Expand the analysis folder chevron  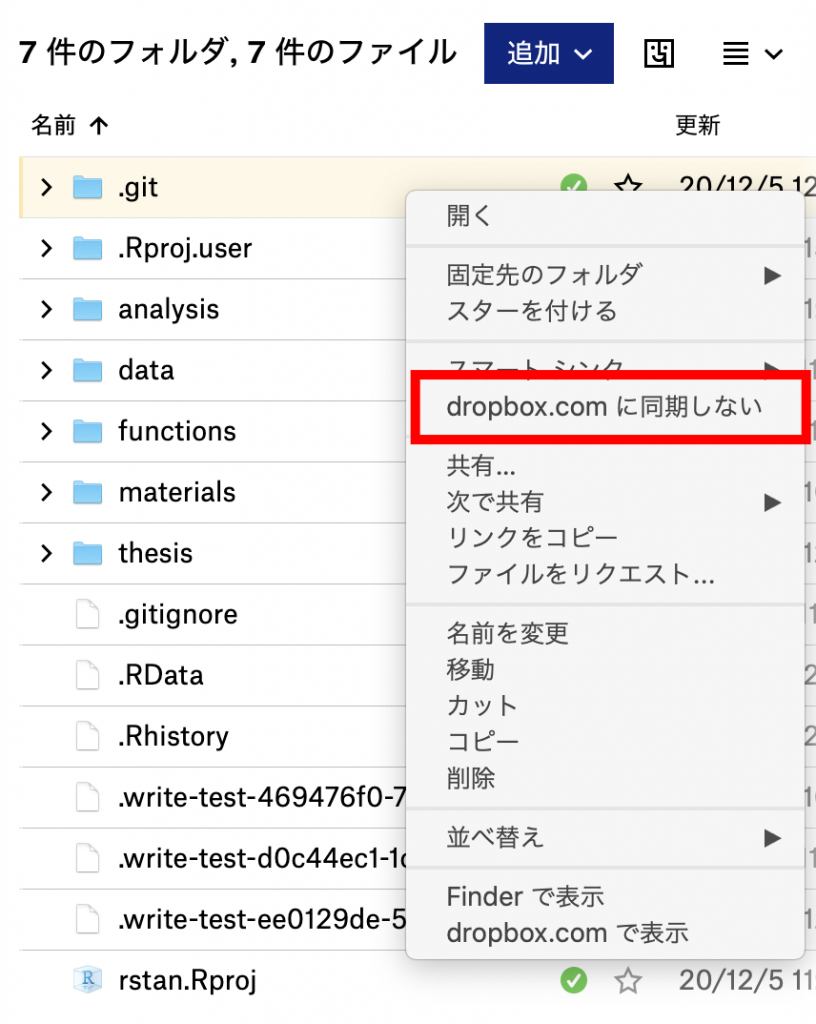pyautogui.click(x=45, y=309)
